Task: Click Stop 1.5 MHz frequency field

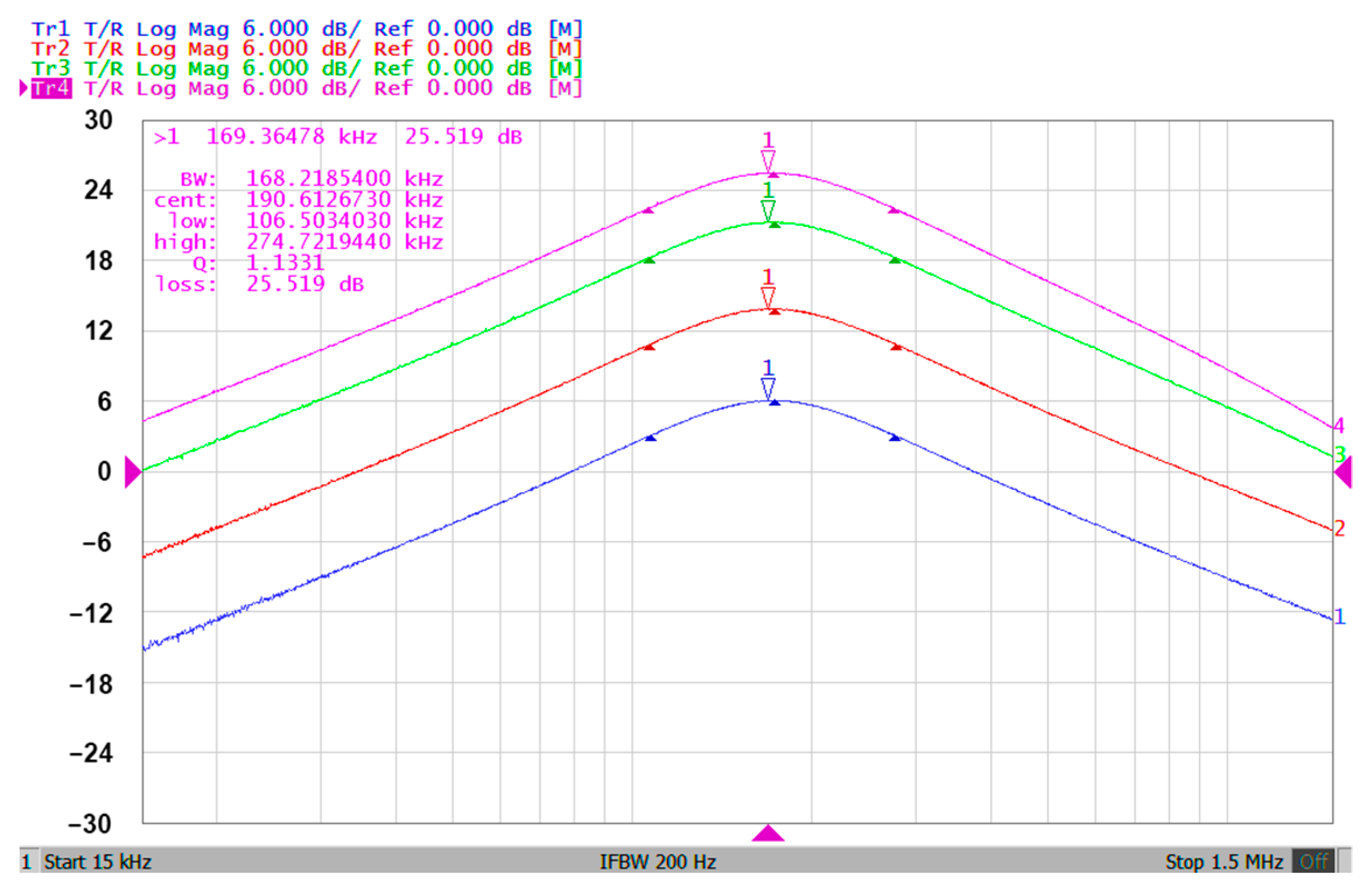Action: pos(1223,862)
